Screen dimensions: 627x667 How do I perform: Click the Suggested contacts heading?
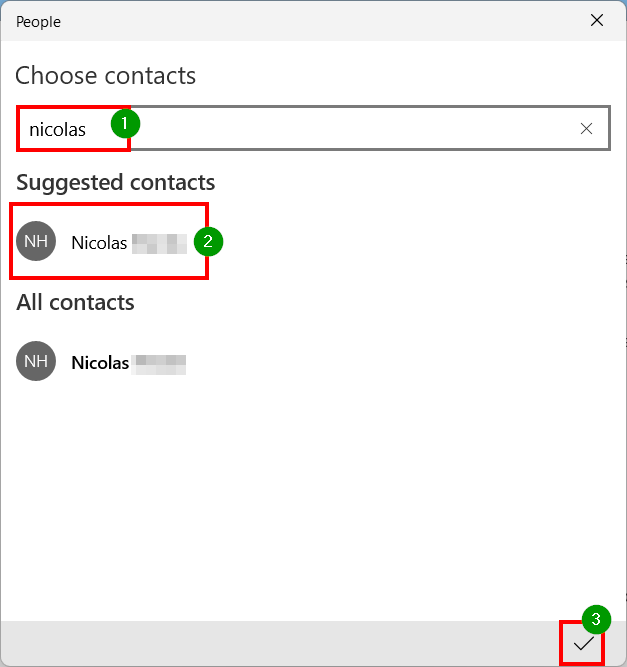point(116,183)
